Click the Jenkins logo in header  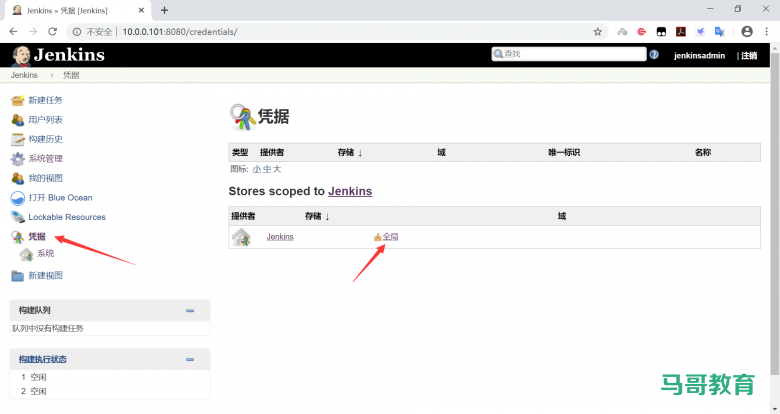tap(58, 55)
